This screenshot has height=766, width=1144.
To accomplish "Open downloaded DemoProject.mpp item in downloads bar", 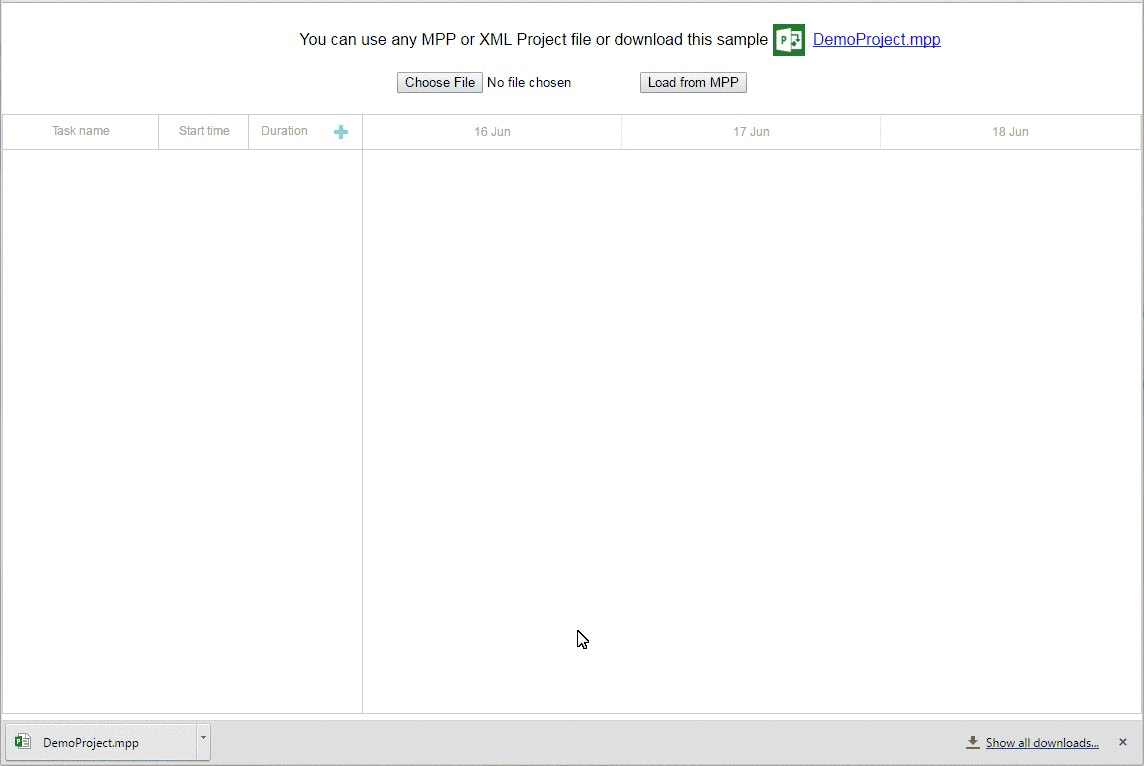I will (101, 742).
